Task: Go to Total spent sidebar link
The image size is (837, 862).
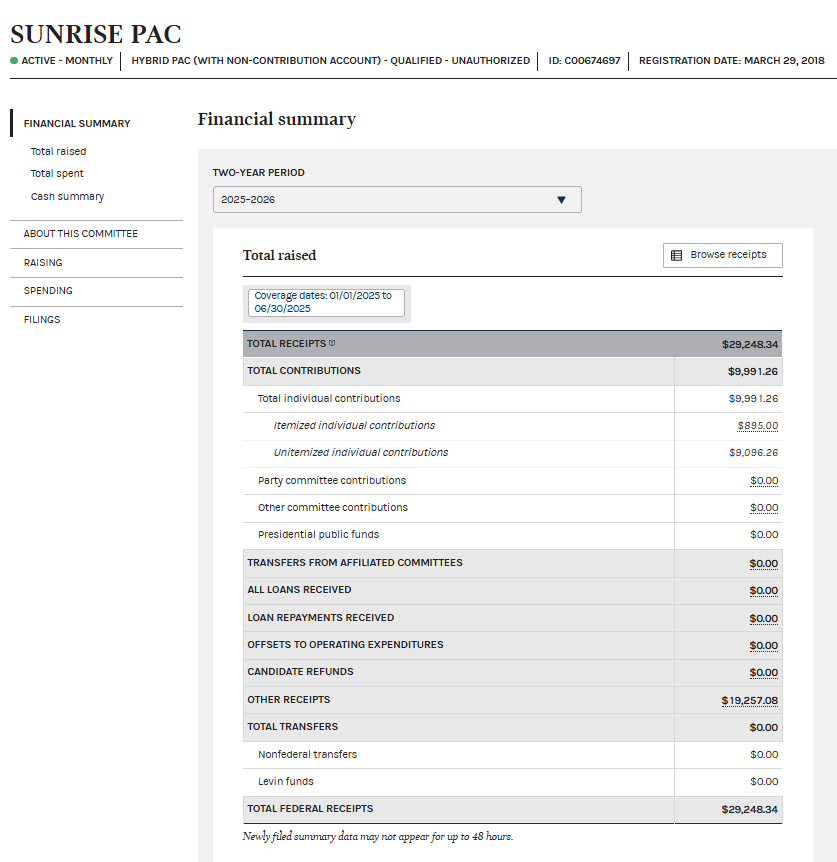Action: pos(57,173)
